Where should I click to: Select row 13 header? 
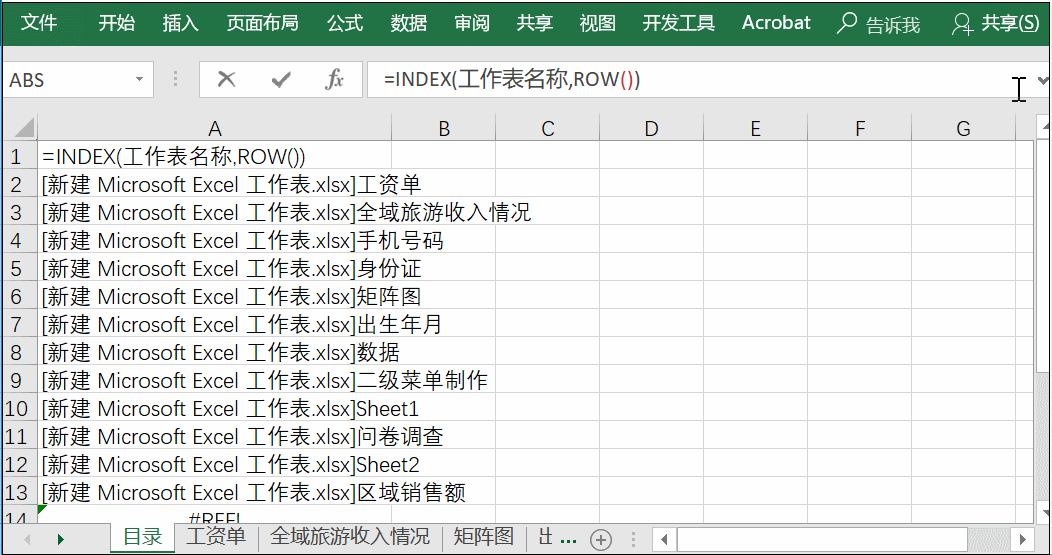click(19, 493)
